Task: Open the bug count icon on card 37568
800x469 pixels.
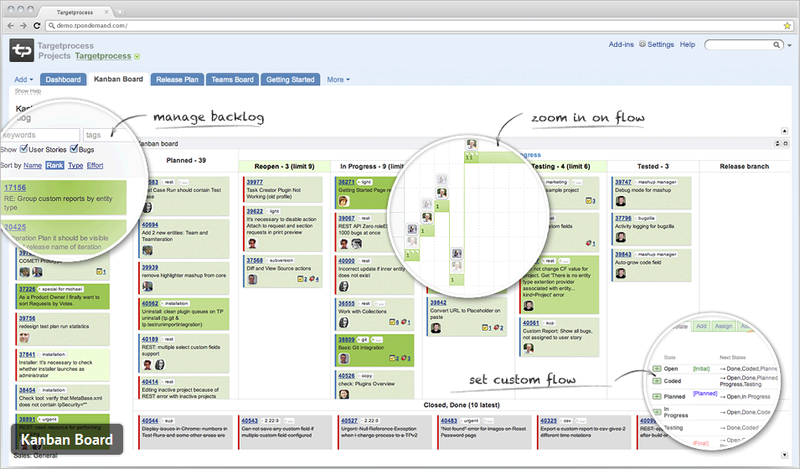Action: [314, 279]
